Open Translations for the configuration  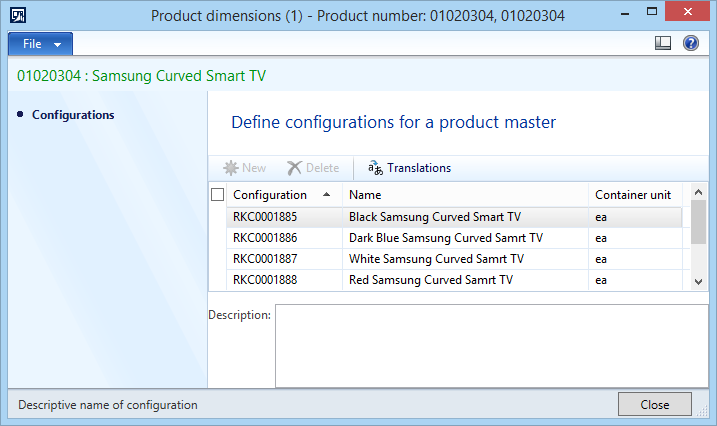[409, 168]
